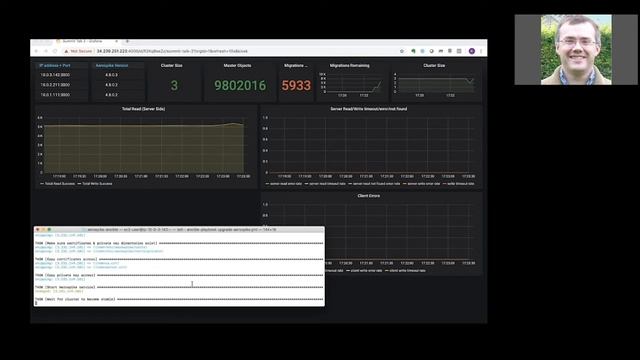Select table cell 10.0.2.211:3000

[x=55, y=85]
